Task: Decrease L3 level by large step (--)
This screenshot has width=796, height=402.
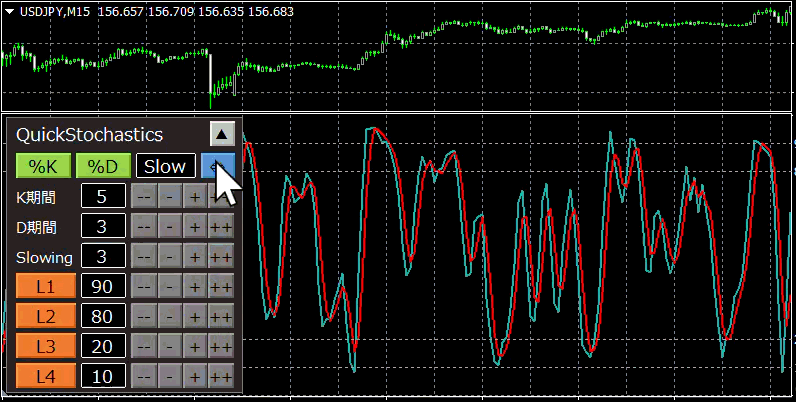Action: pos(144,346)
